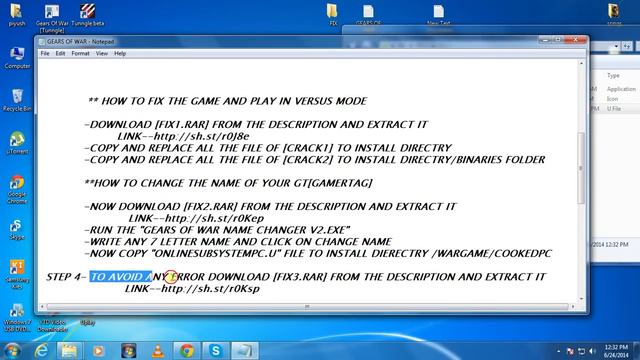Open VLC media player from taskbar
The height and width of the screenshot is (360, 640).
pyautogui.click(x=158, y=351)
